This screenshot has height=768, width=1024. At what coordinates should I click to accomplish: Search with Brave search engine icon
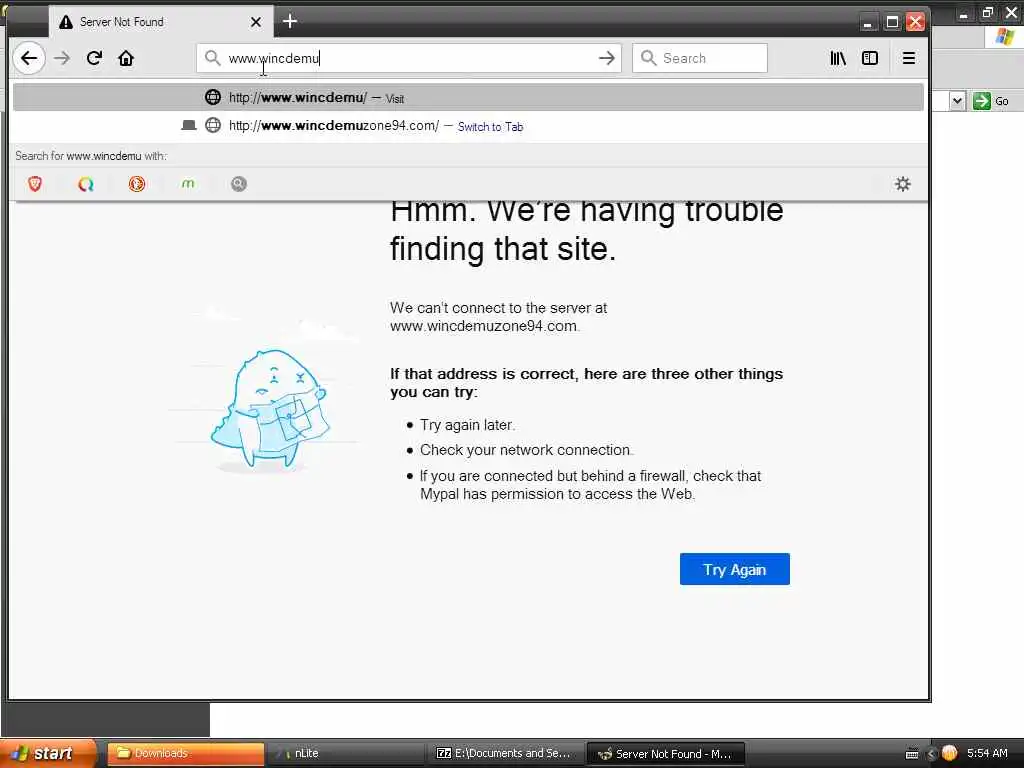pos(35,184)
